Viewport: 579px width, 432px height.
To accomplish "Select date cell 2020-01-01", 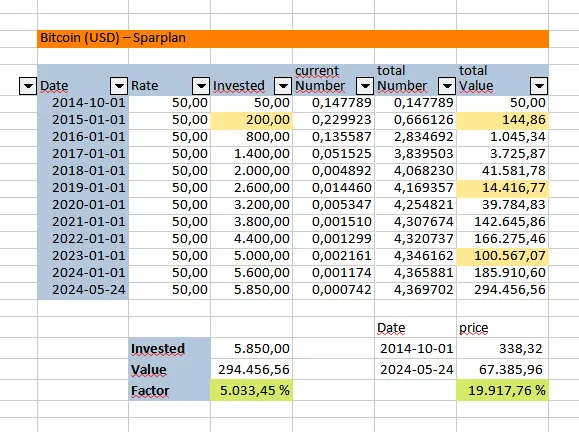I will point(83,205).
